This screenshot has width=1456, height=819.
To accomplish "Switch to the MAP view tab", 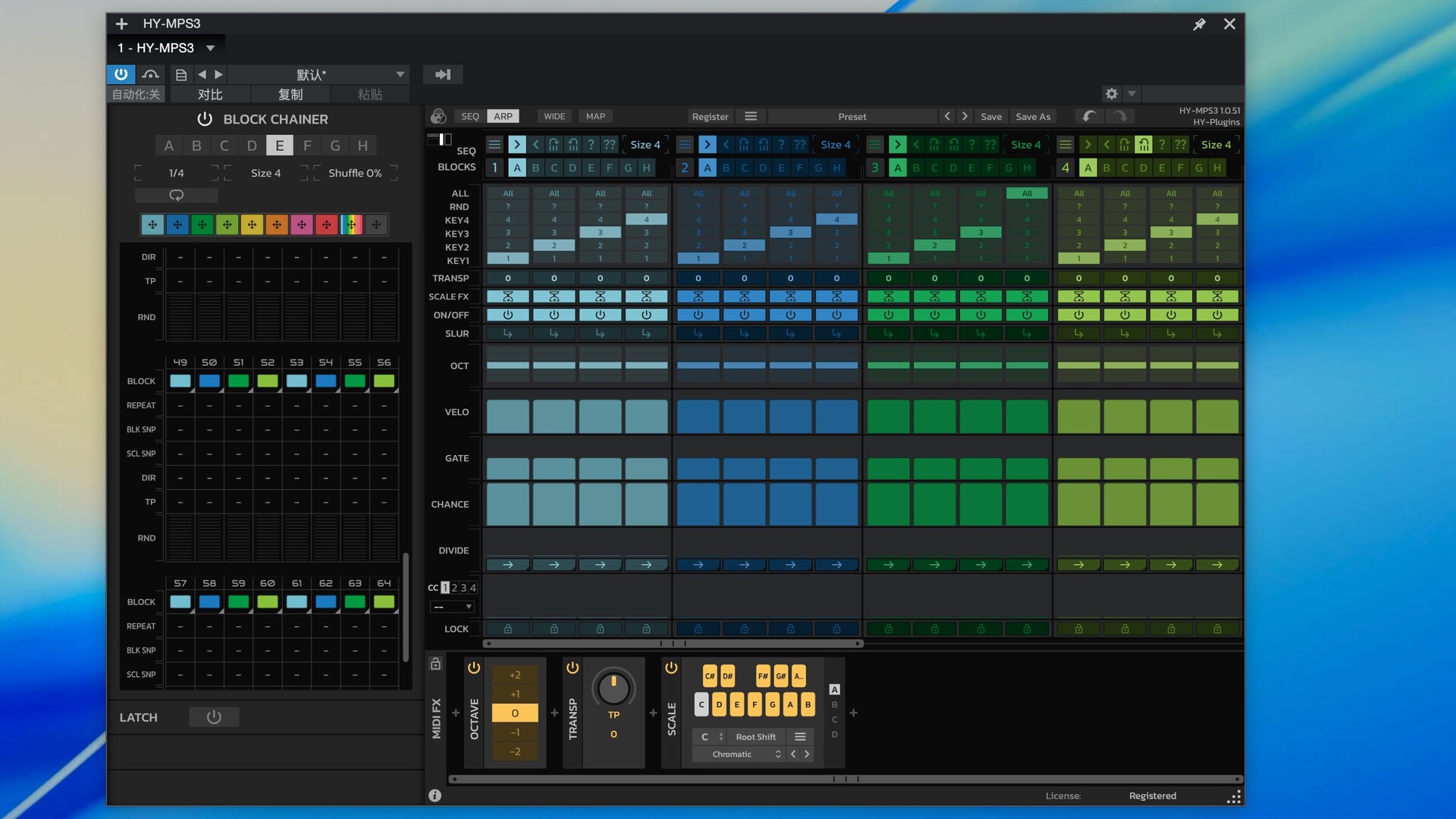I will click(595, 116).
